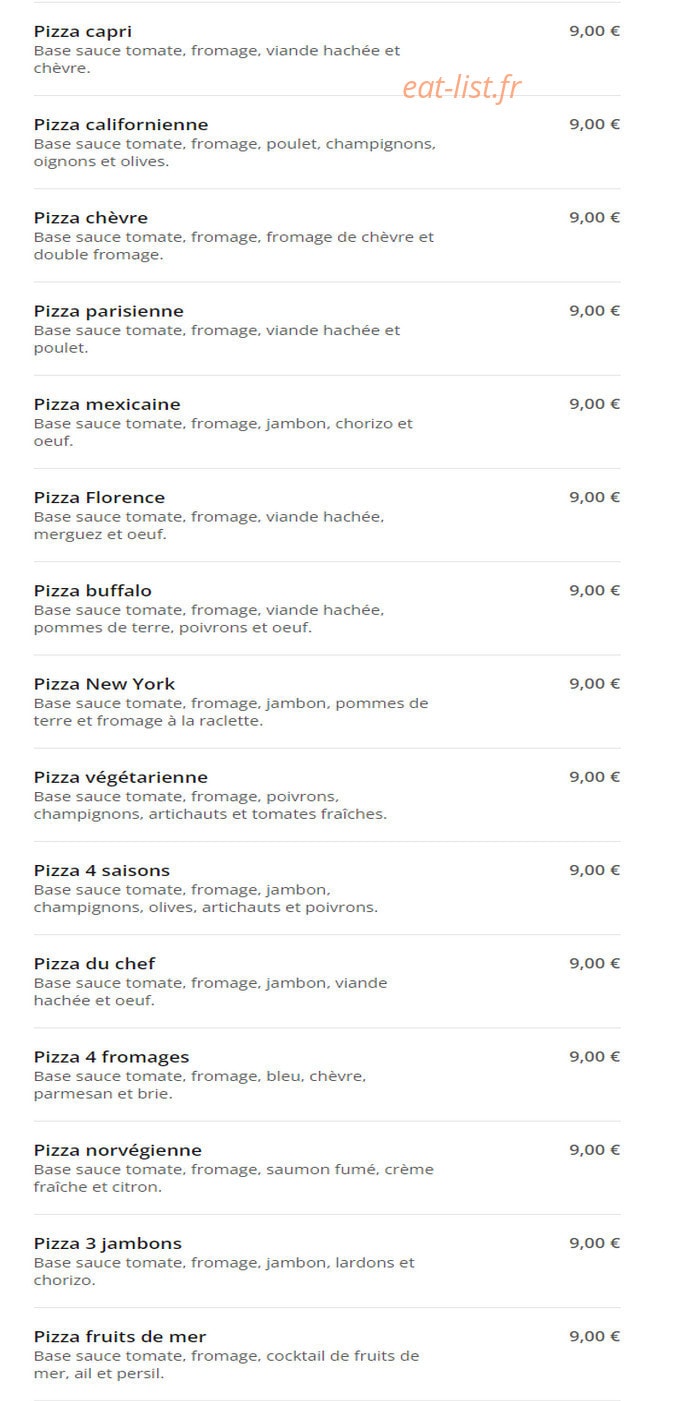Open Pizza New York item
Screen dimensions: 687x1401
click(104, 684)
